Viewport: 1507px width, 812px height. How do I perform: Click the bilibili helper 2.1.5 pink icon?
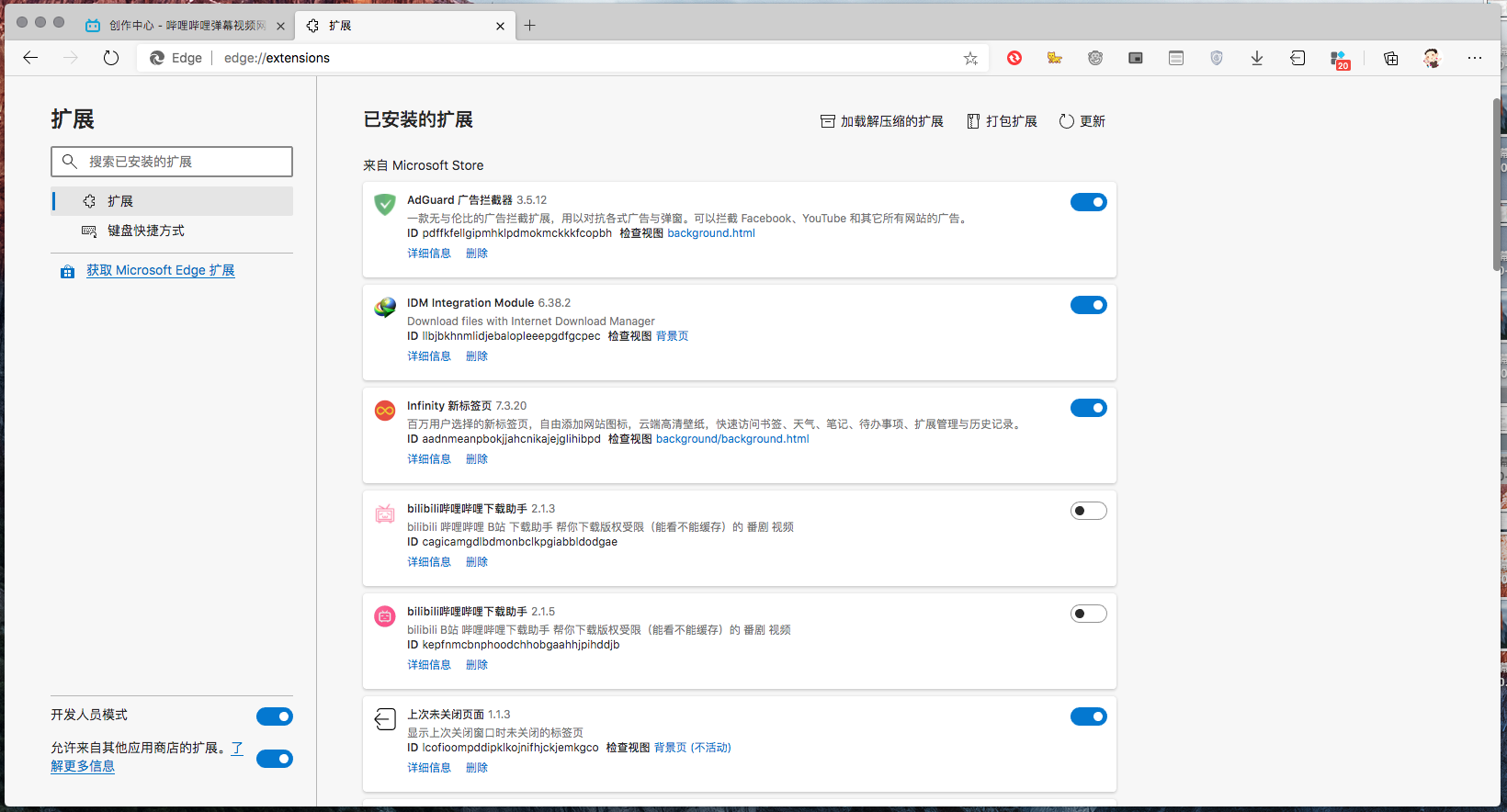coord(385,615)
